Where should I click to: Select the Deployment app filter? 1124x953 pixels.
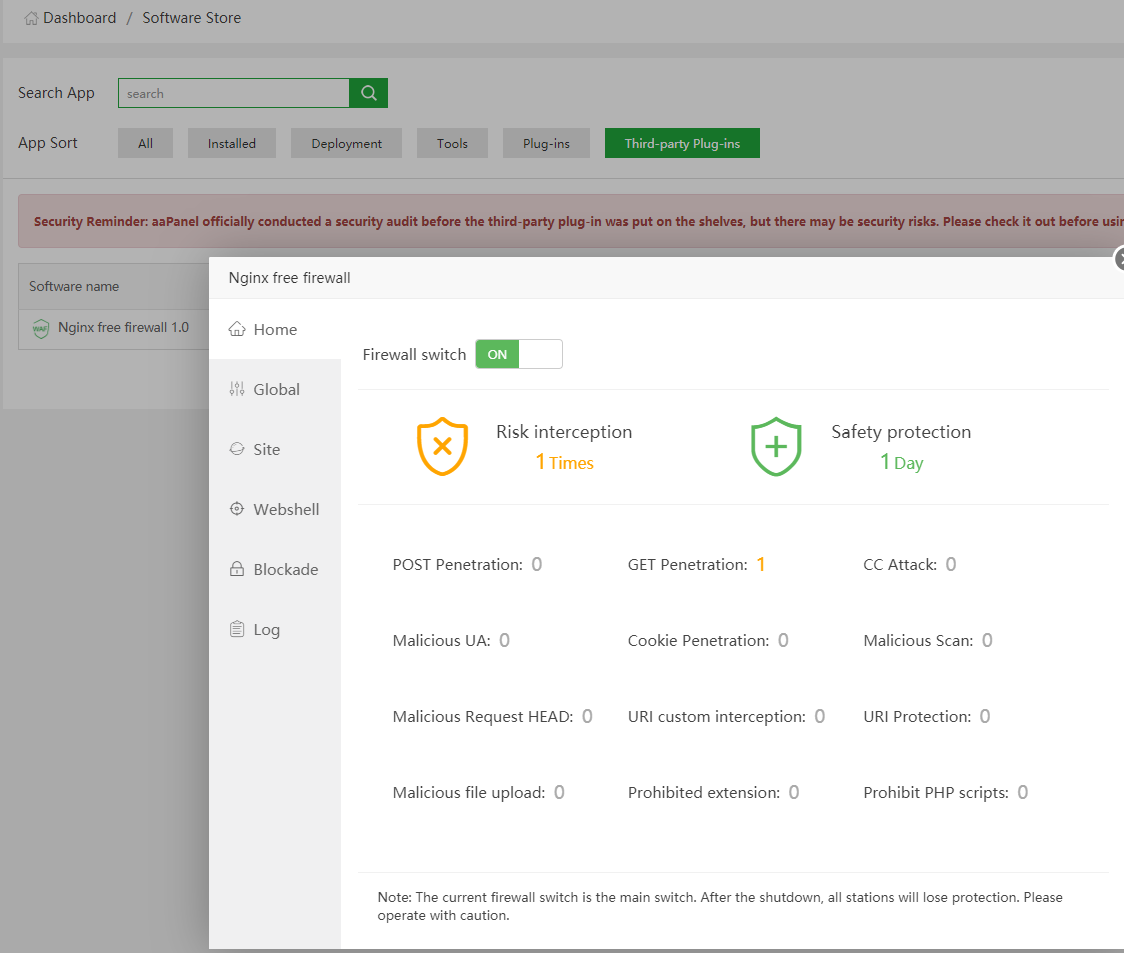coord(346,143)
